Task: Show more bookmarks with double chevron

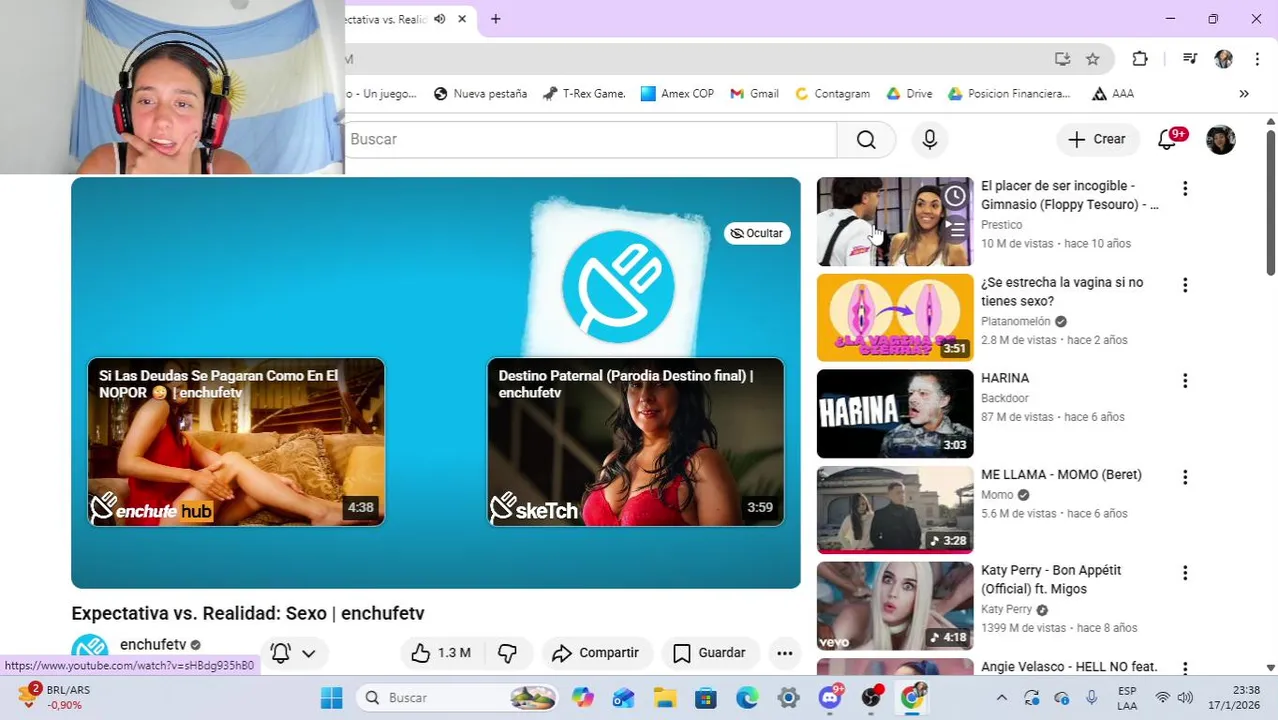Action: tap(1244, 94)
